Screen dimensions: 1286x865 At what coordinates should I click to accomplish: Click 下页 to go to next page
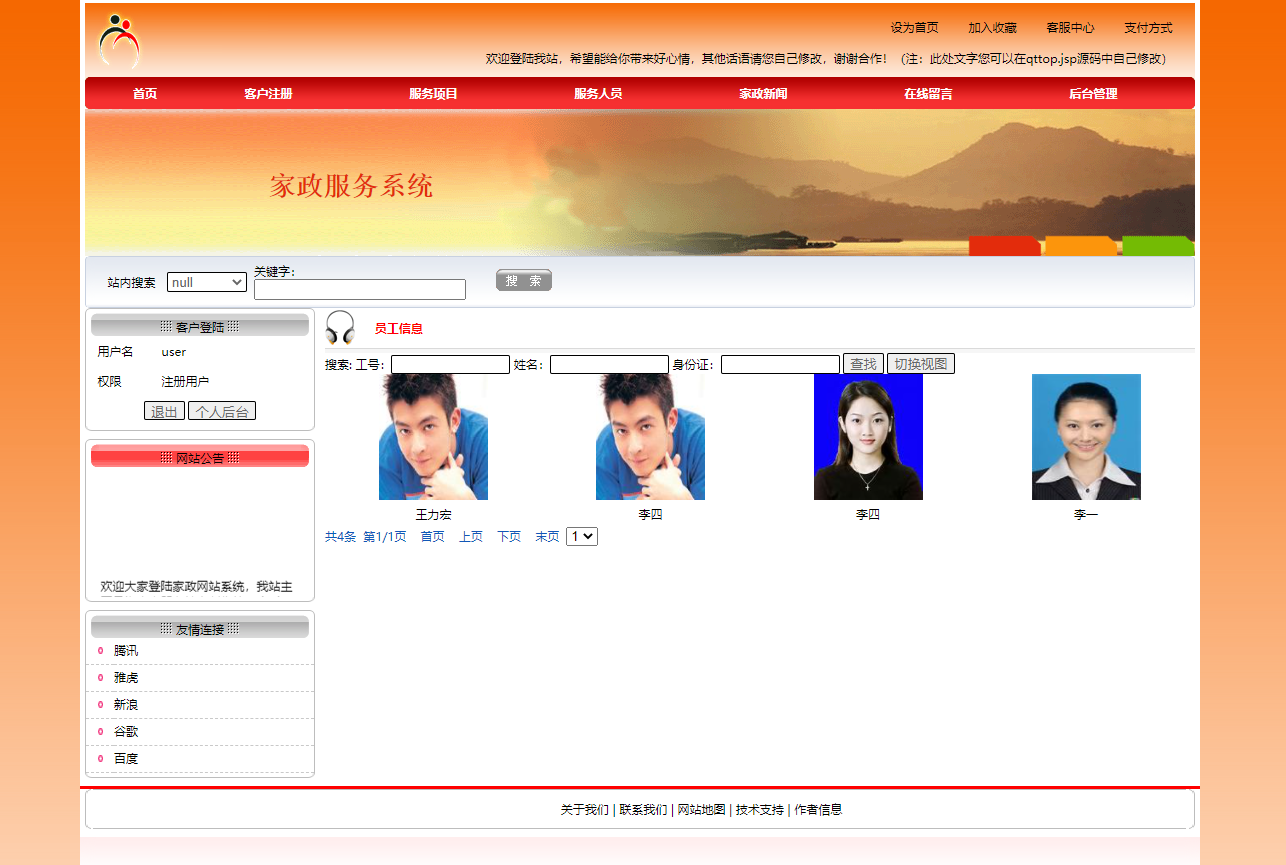(x=509, y=536)
